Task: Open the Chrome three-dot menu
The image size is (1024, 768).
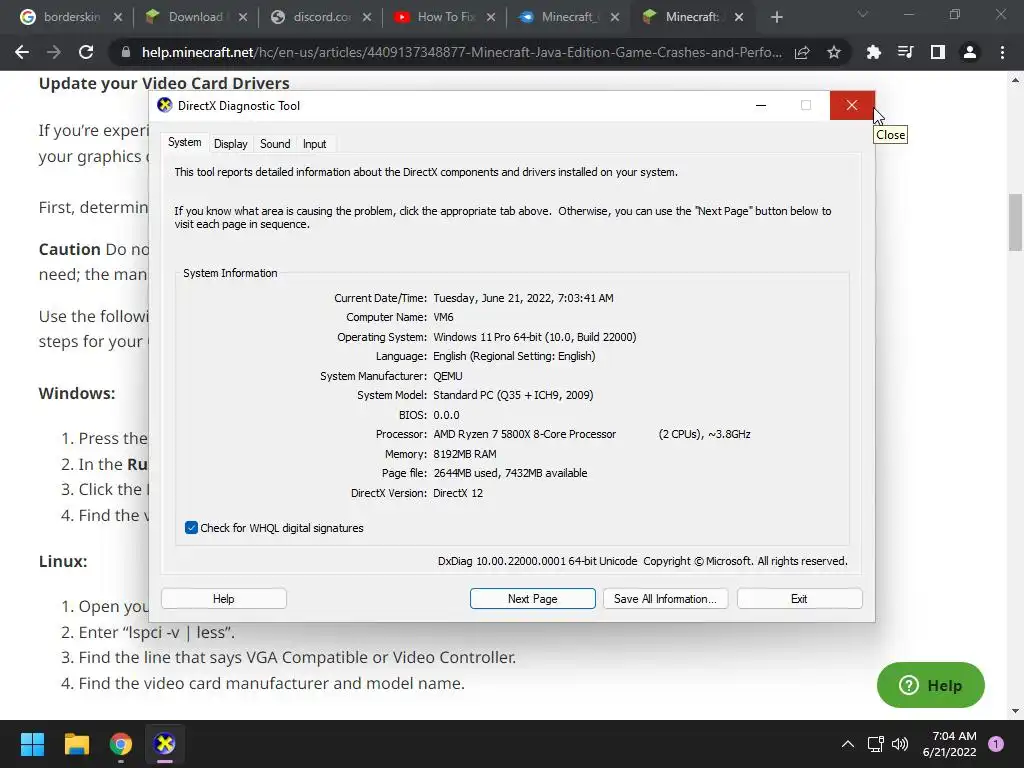Action: tap(1002, 52)
